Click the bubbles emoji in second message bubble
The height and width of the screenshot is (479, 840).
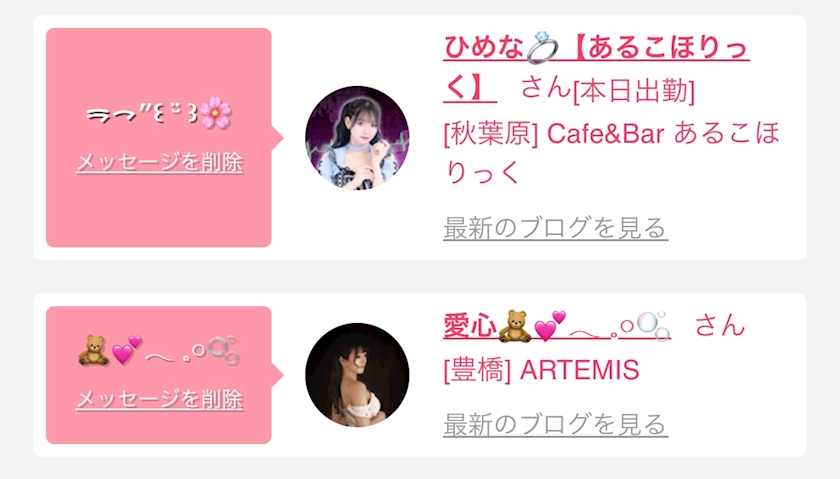pyautogui.click(x=223, y=350)
